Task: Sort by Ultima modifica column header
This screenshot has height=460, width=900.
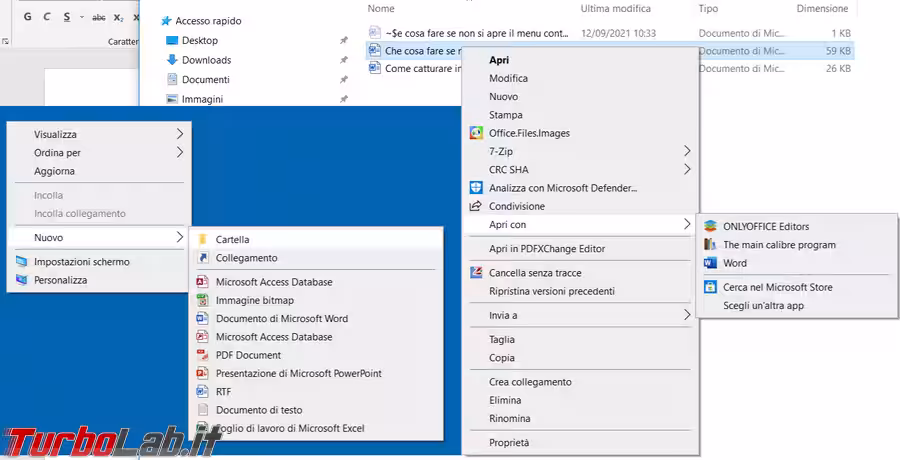Action: coord(616,8)
